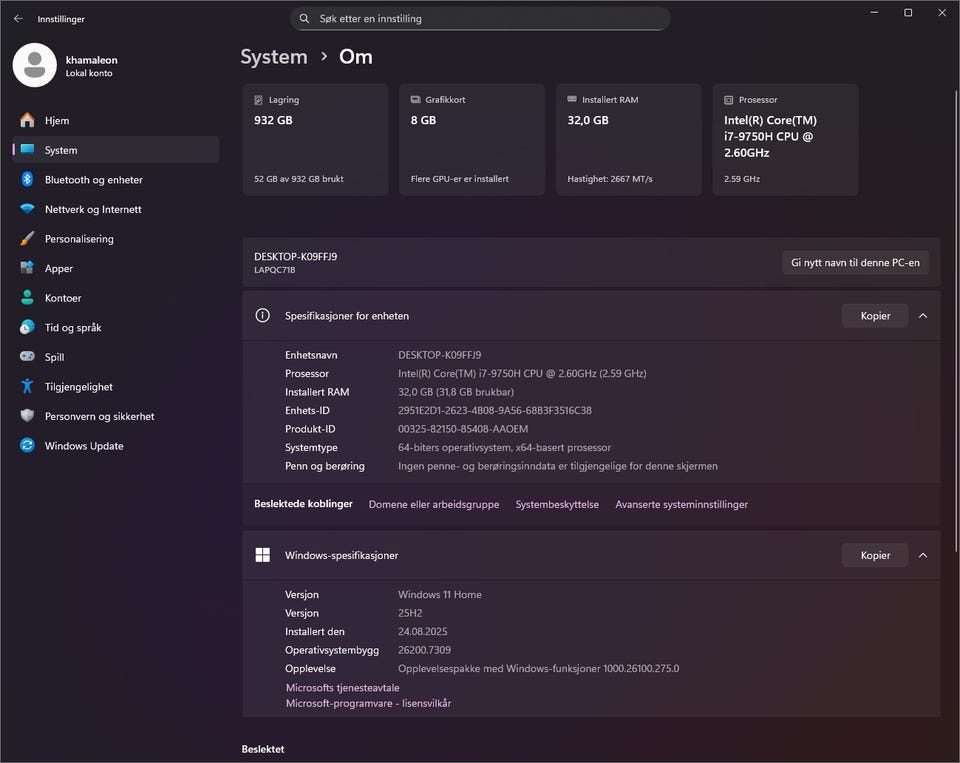Open Windows Update page
This screenshot has width=960, height=763.
pos(84,446)
